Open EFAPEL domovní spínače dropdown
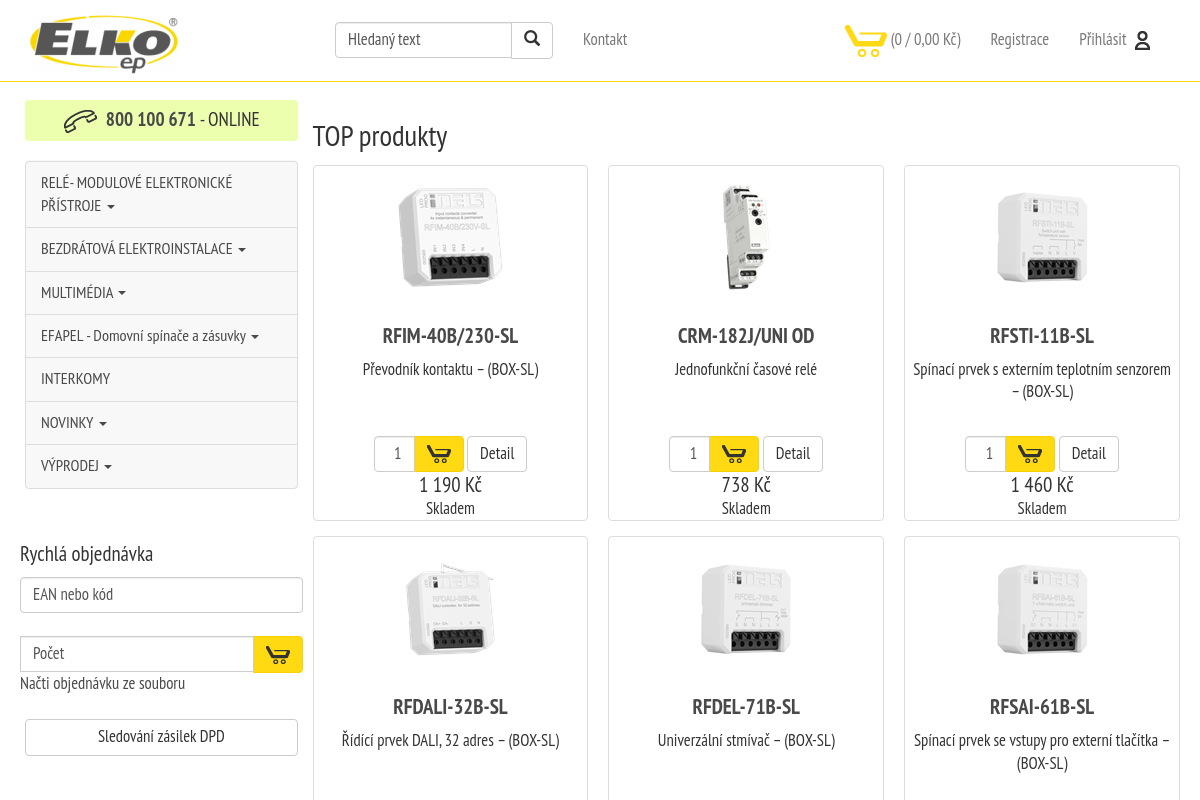 (x=161, y=336)
